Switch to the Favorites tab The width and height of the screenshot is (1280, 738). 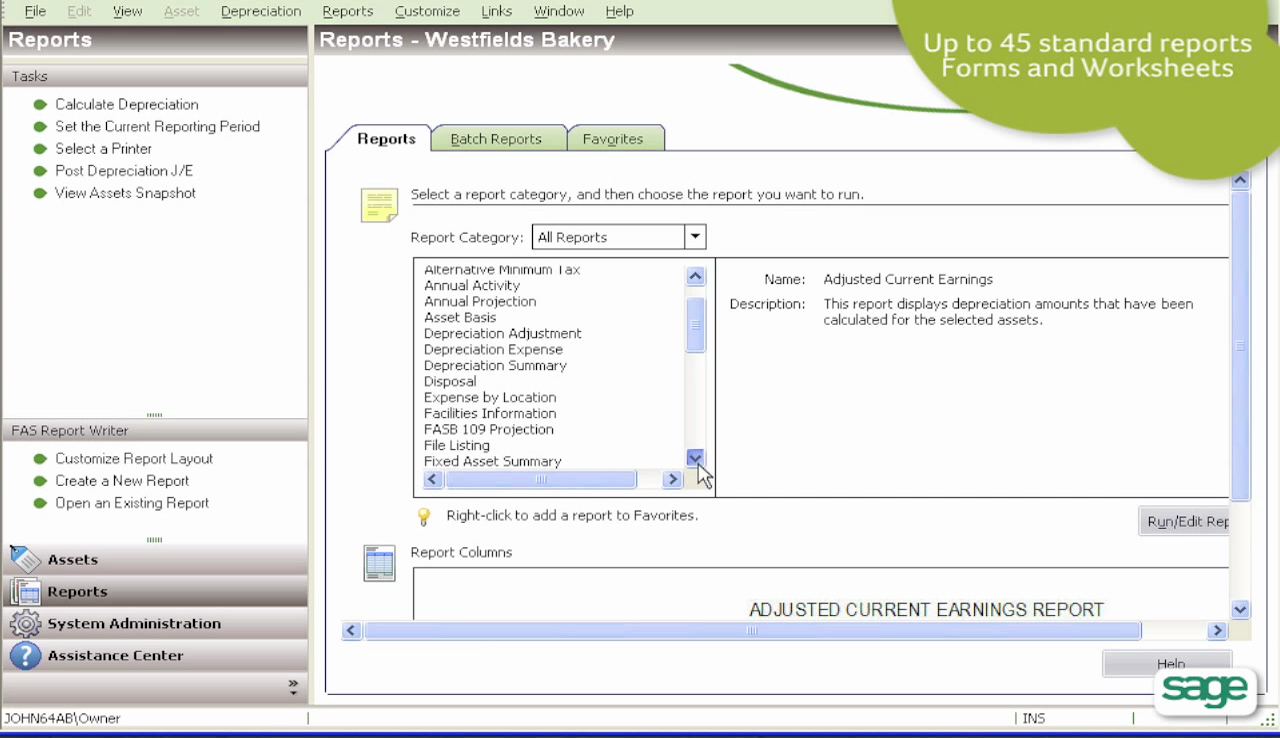pyautogui.click(x=613, y=139)
